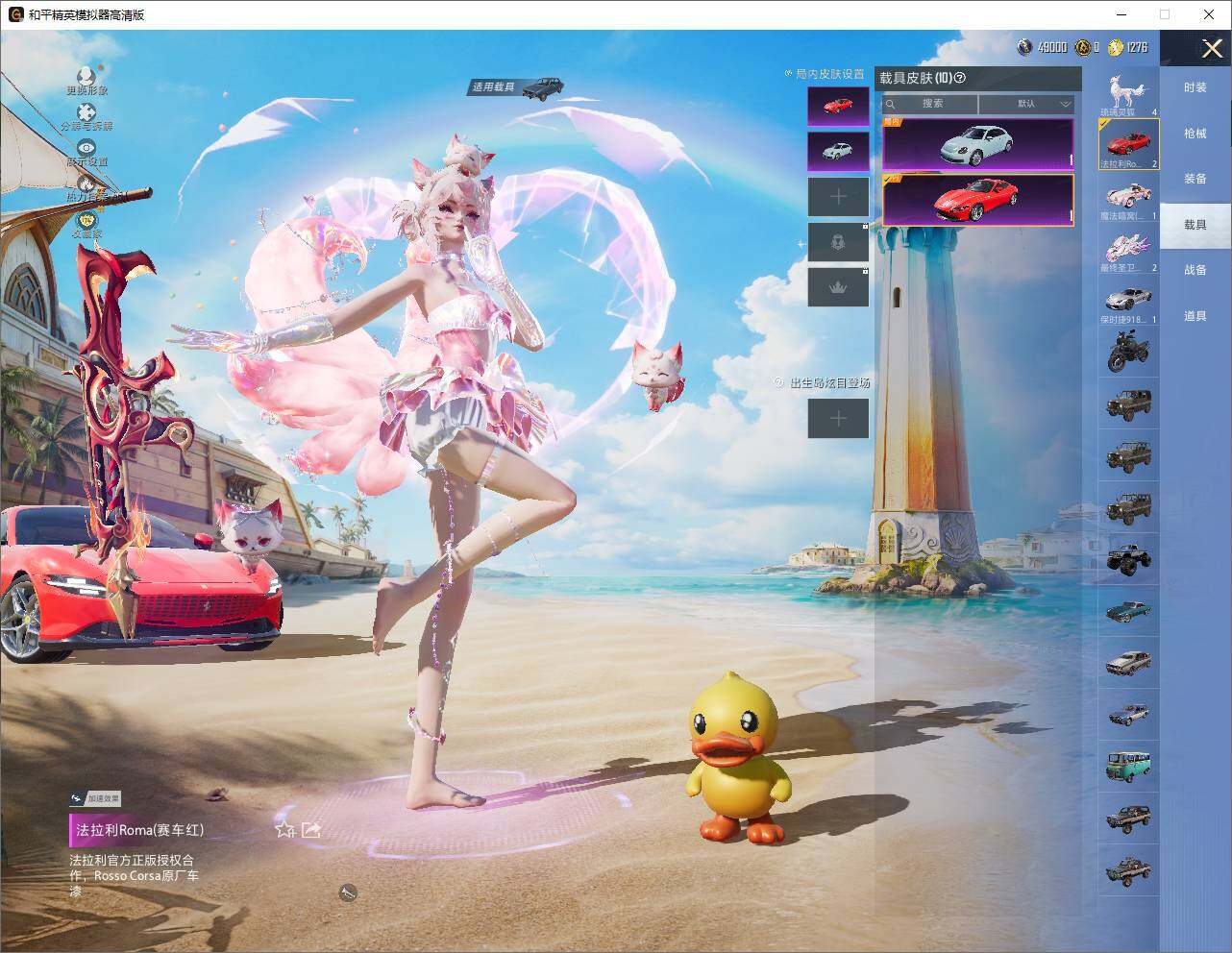This screenshot has width=1232, height=953.
Task: Click the star favorite icon beside 法拉利Roma
Action: click(x=284, y=829)
